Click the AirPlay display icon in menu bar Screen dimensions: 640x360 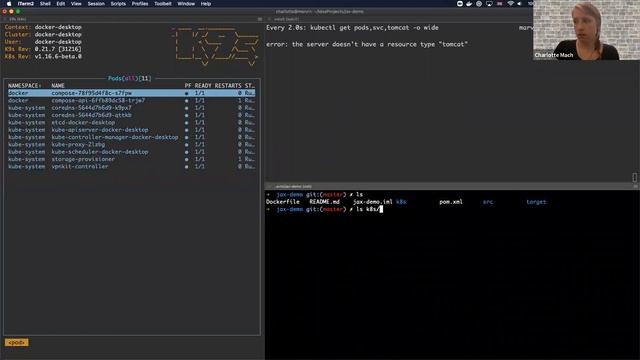[489, 4]
